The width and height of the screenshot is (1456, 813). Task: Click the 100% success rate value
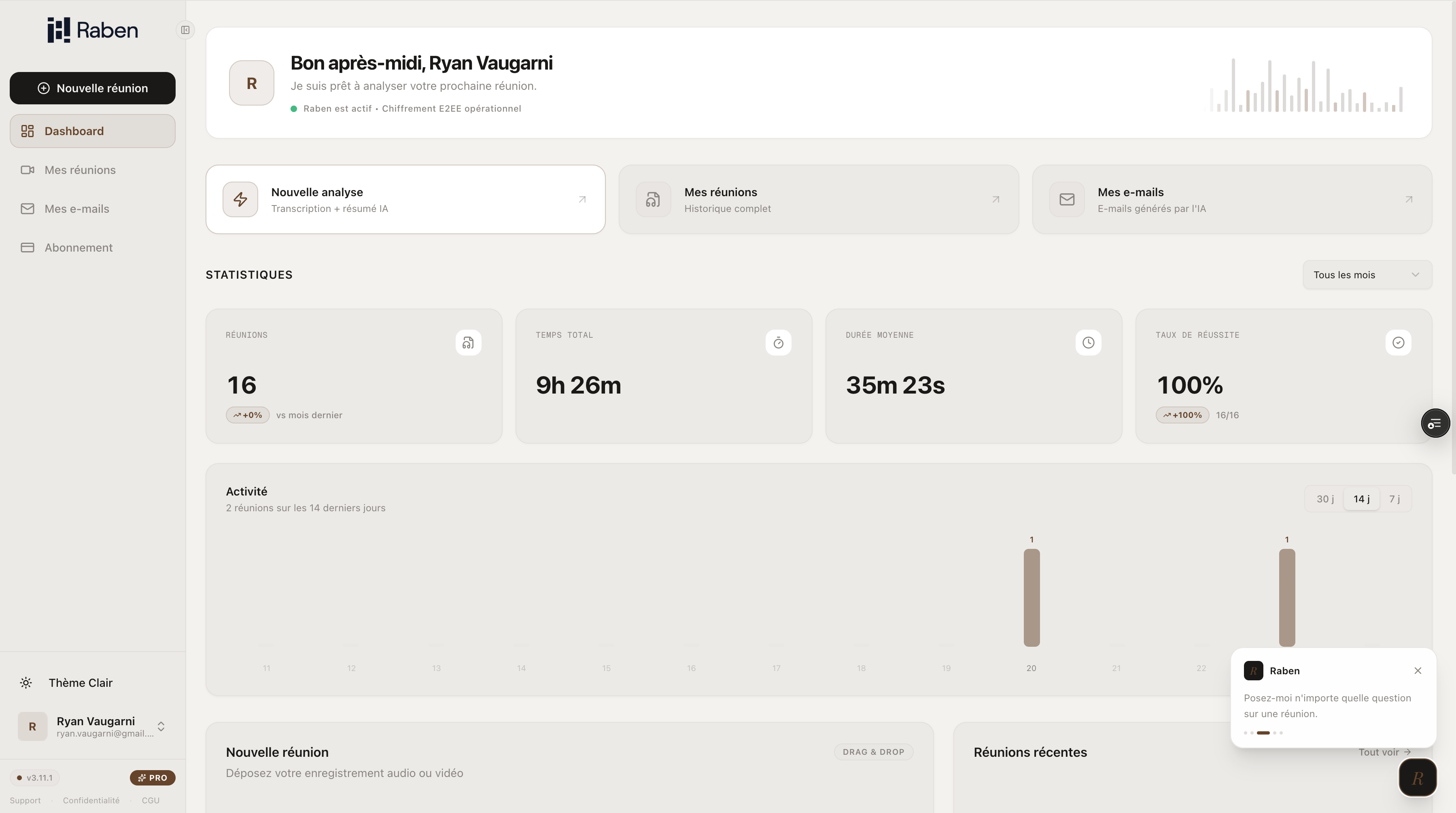coord(1190,385)
